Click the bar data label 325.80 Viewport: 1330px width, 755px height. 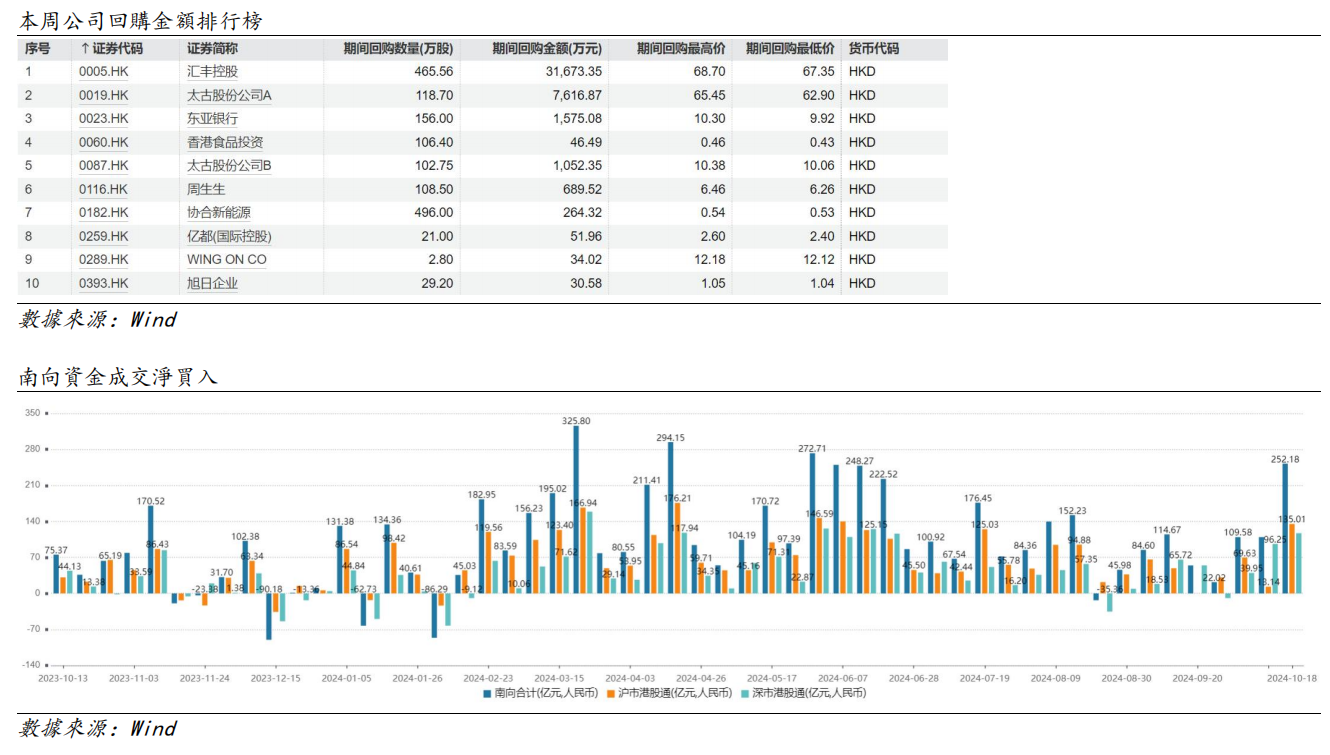click(576, 421)
